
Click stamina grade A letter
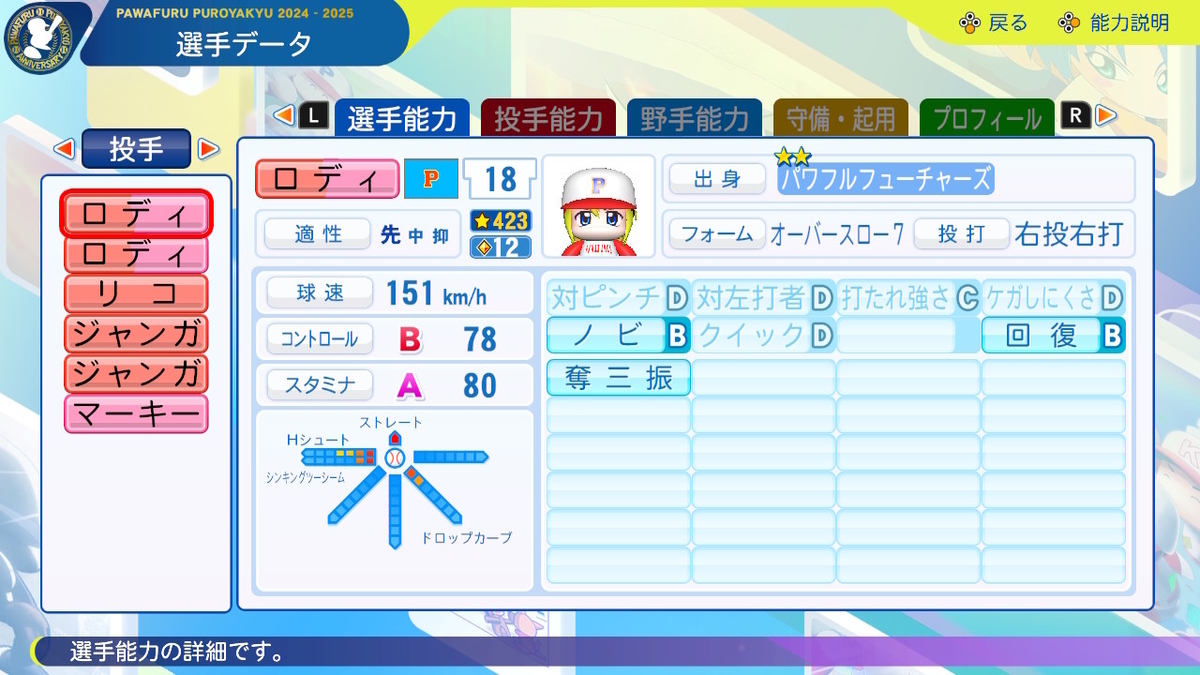coord(410,385)
